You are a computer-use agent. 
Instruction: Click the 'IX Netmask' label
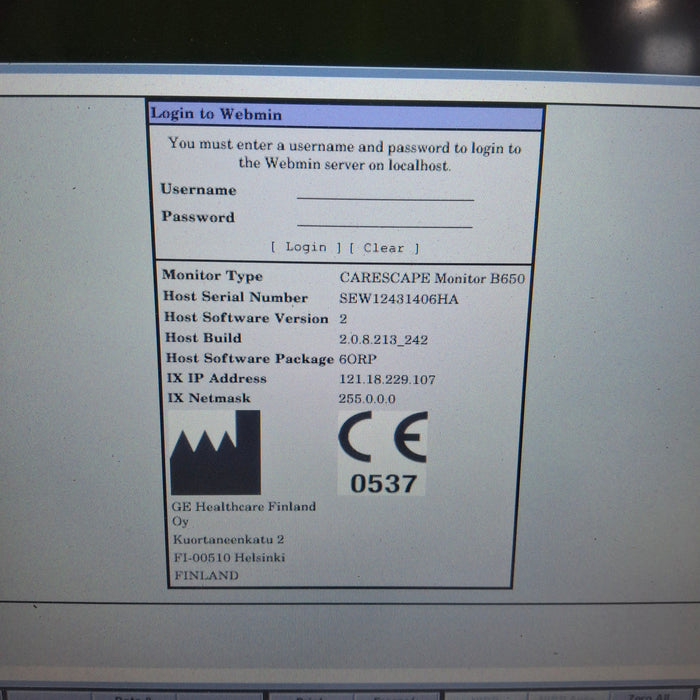(209, 398)
